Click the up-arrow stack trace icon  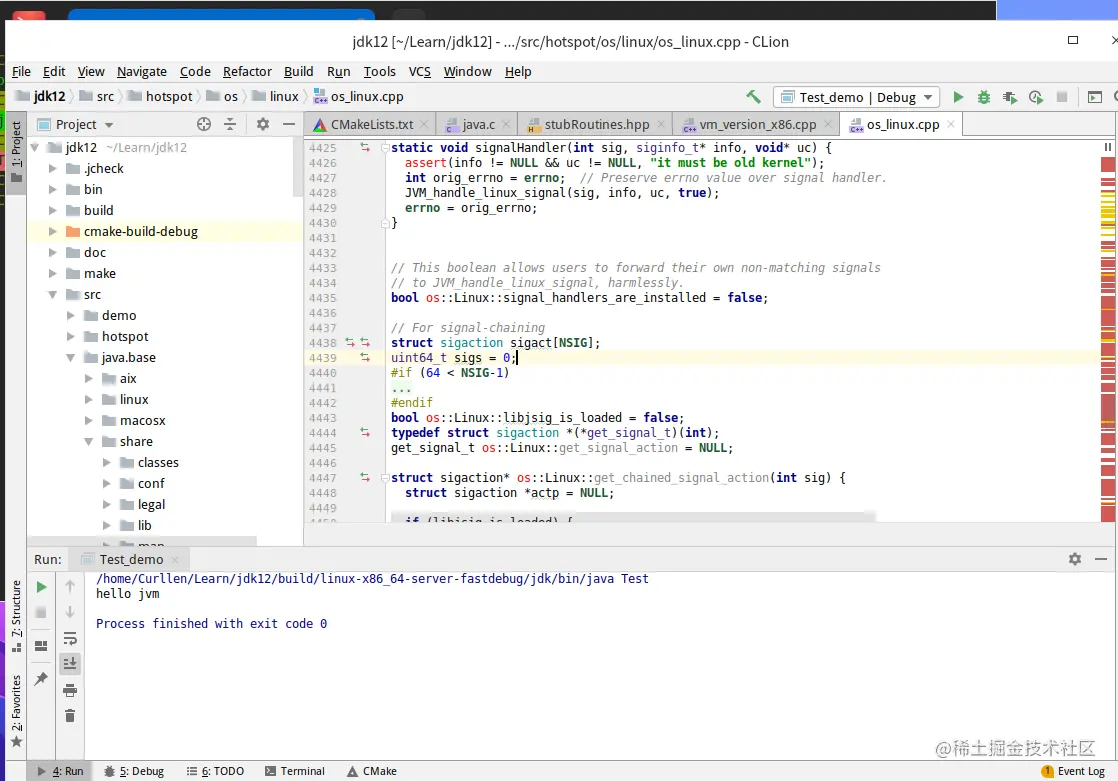tap(70, 586)
